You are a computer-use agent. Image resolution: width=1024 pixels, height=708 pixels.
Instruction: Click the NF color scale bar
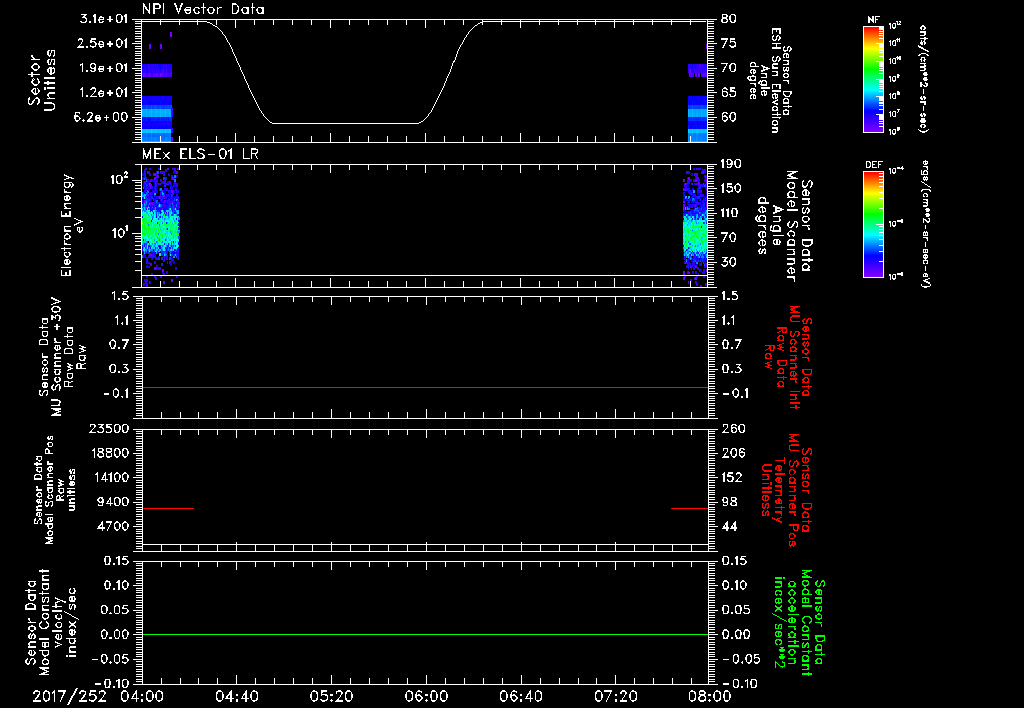pyautogui.click(x=874, y=78)
